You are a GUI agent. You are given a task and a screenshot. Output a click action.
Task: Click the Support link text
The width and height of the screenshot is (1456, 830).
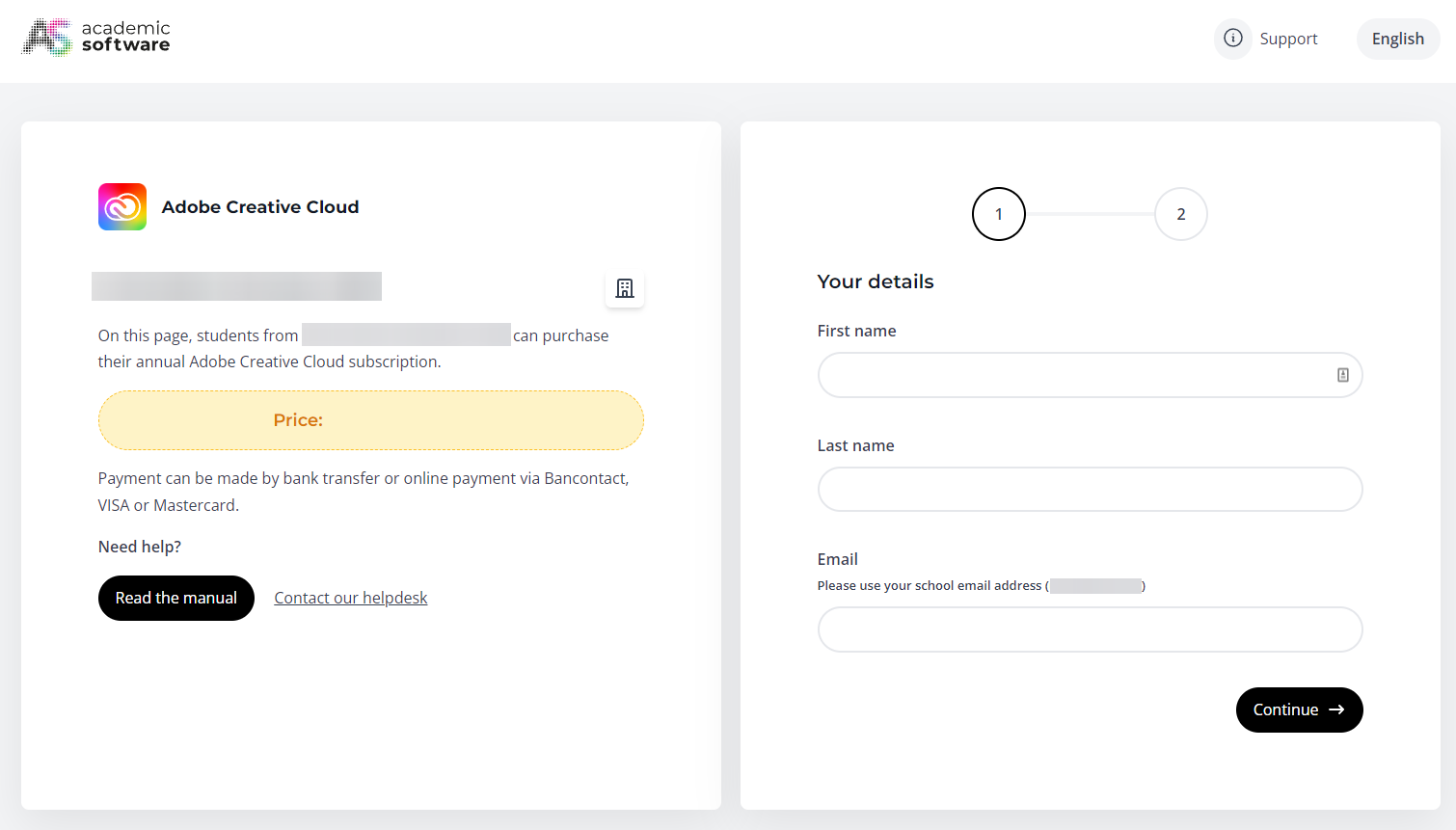click(x=1288, y=39)
